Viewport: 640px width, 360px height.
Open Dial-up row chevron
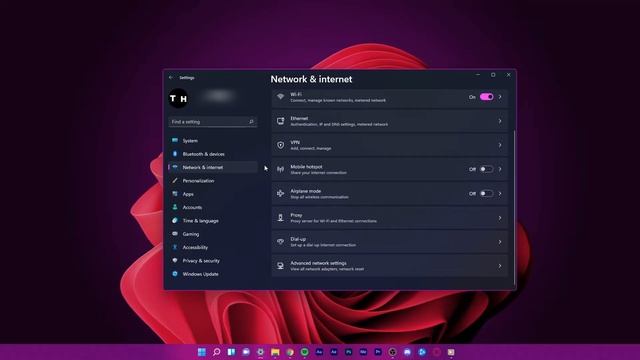[500, 242]
